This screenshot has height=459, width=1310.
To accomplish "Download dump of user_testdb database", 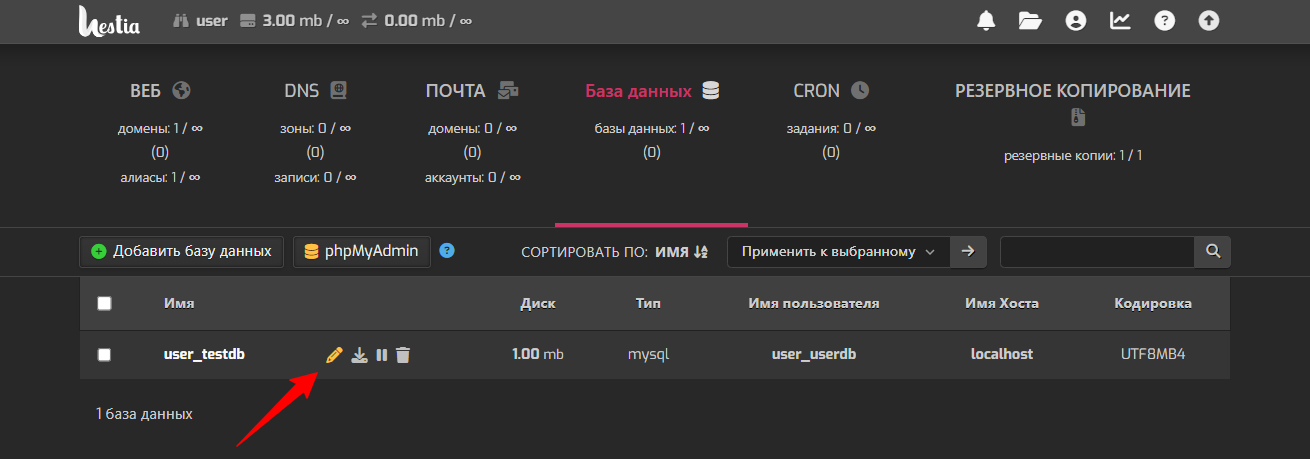I will point(360,354).
